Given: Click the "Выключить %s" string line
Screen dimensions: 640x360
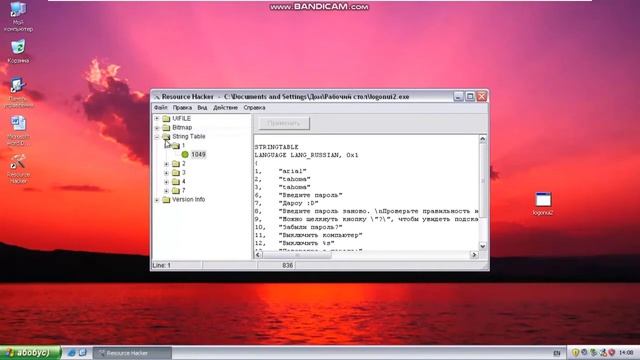Looking at the screenshot, I should pyautogui.click(x=294, y=243).
